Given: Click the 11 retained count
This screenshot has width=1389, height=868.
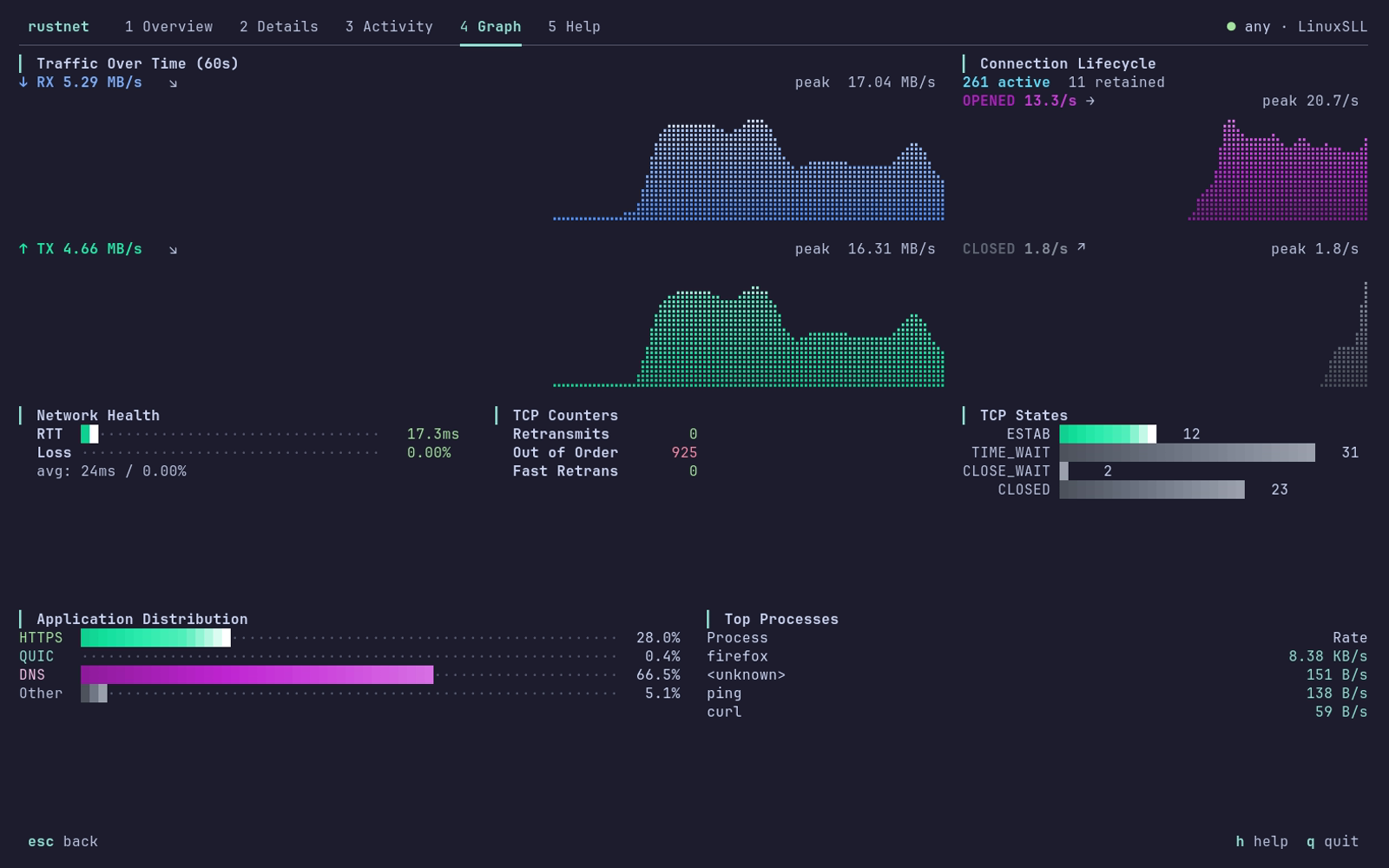Looking at the screenshot, I should click(1116, 82).
